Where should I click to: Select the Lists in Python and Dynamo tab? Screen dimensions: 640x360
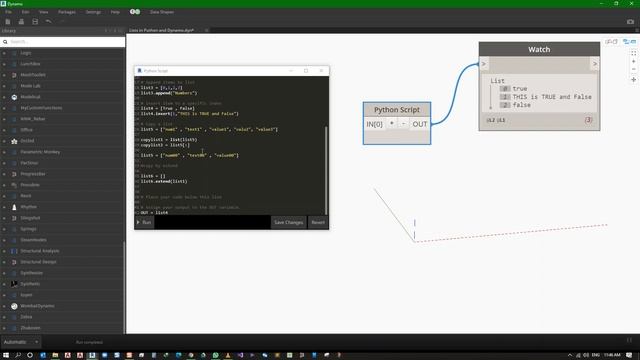(x=162, y=30)
